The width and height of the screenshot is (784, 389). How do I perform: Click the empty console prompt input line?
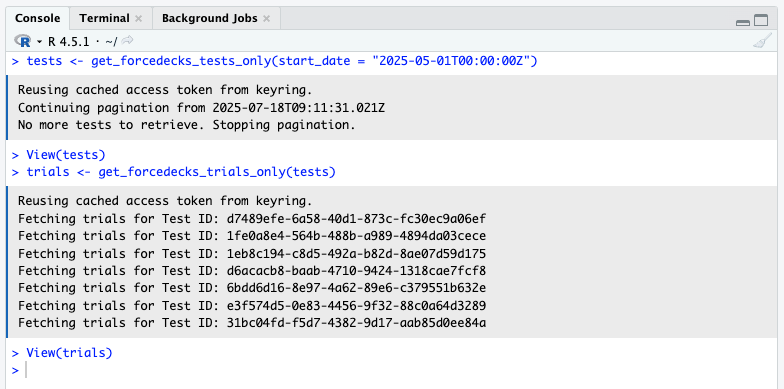[392, 370]
